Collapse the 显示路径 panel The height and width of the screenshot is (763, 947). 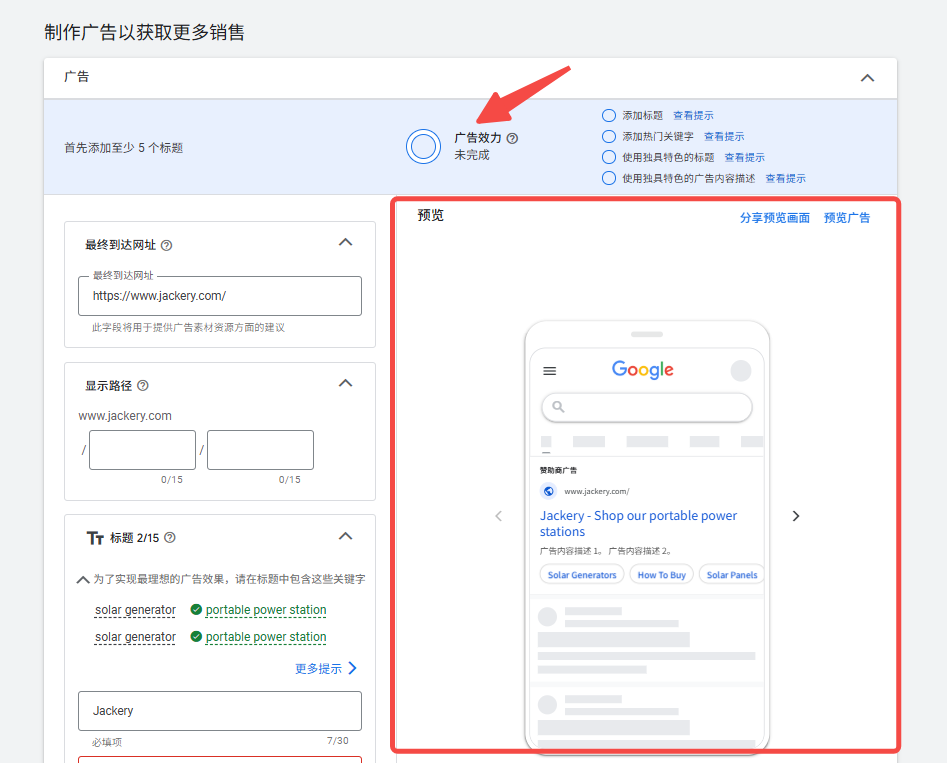coord(345,382)
